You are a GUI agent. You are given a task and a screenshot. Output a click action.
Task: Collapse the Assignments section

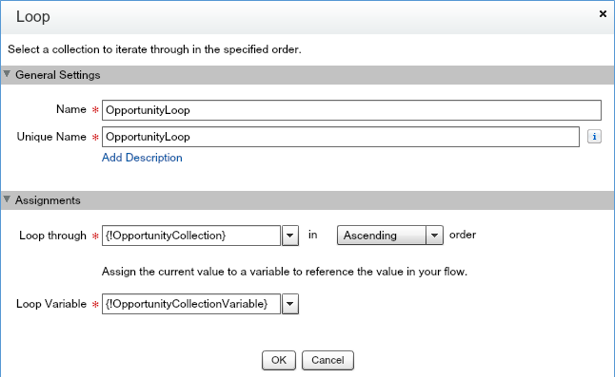point(7,199)
